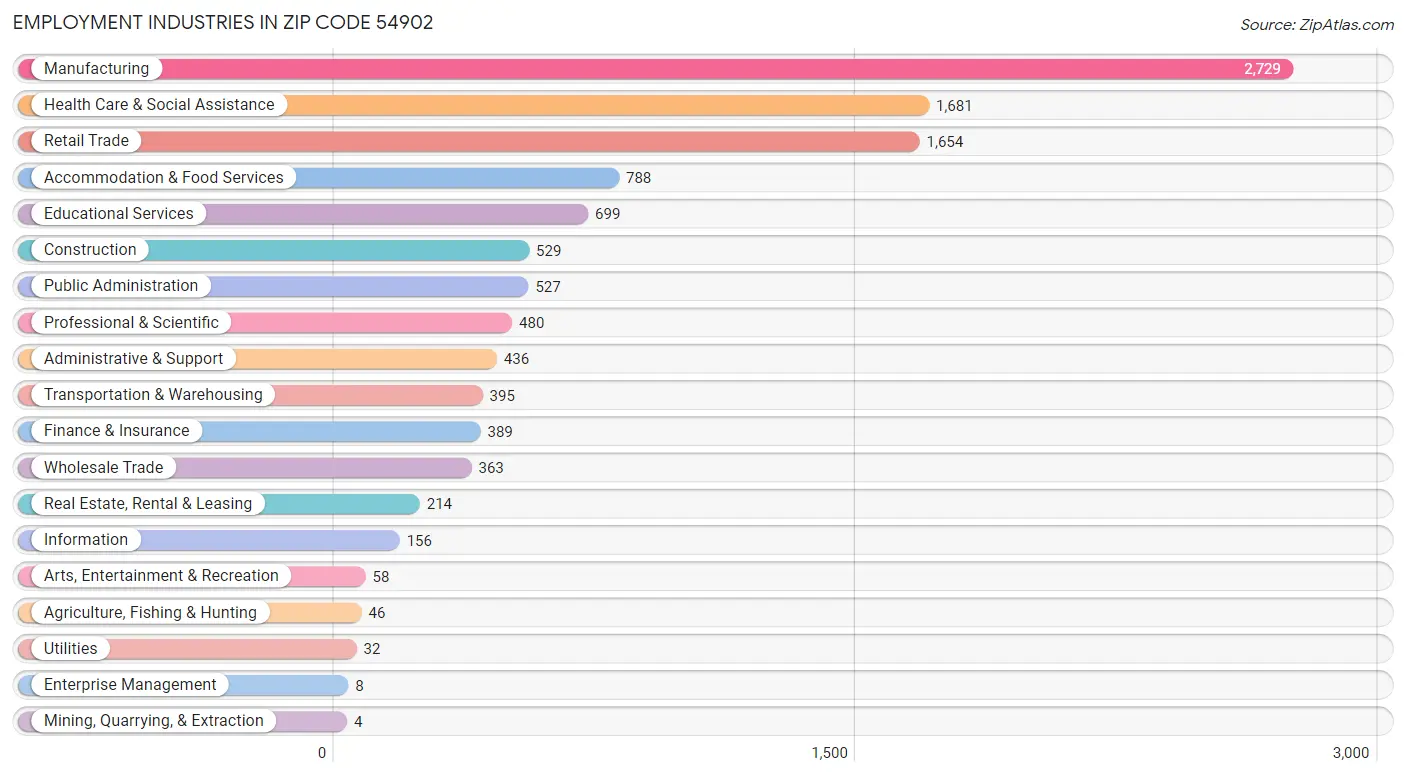Image resolution: width=1406 pixels, height=776 pixels.
Task: Click the 527 value label
Action: 548,286
